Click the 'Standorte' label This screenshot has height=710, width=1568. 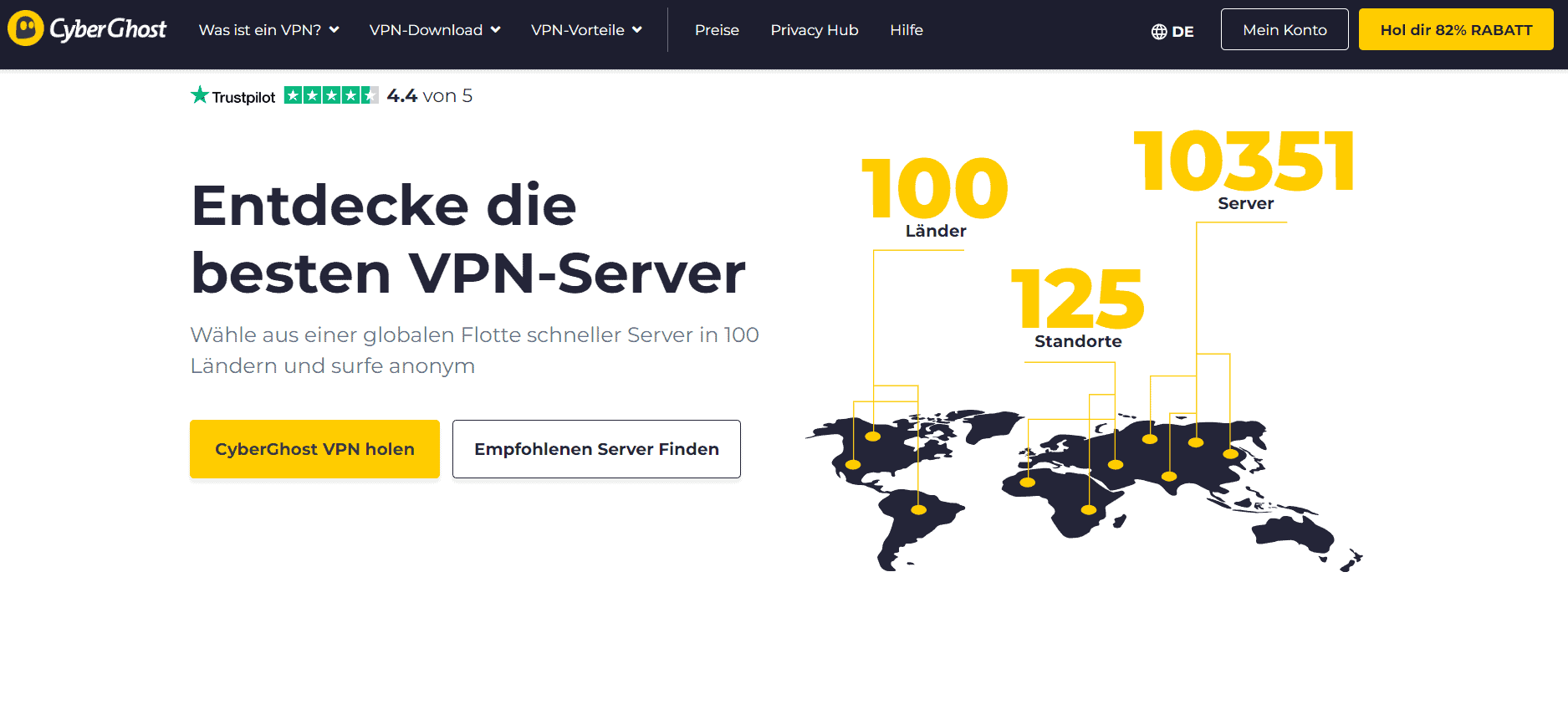tap(1078, 341)
